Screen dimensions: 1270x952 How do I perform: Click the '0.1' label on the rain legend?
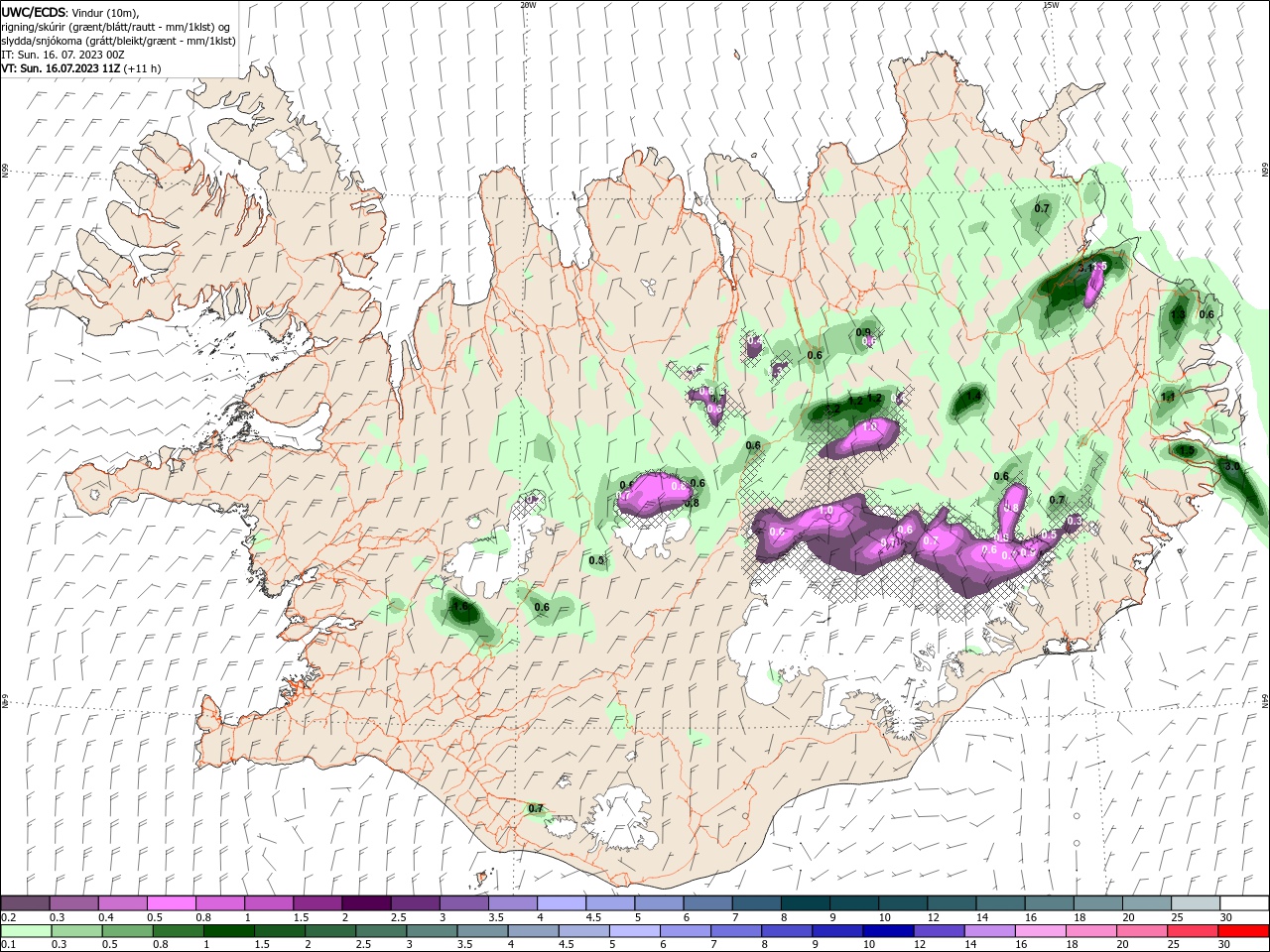point(8,945)
